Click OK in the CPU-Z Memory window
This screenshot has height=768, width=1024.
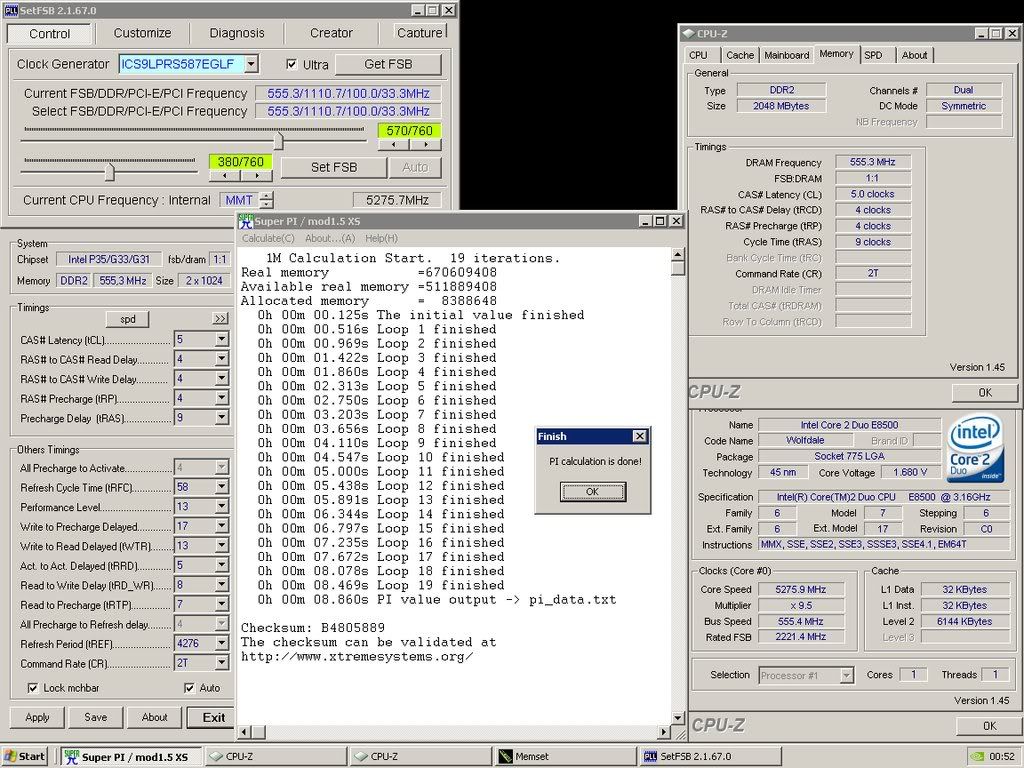985,392
